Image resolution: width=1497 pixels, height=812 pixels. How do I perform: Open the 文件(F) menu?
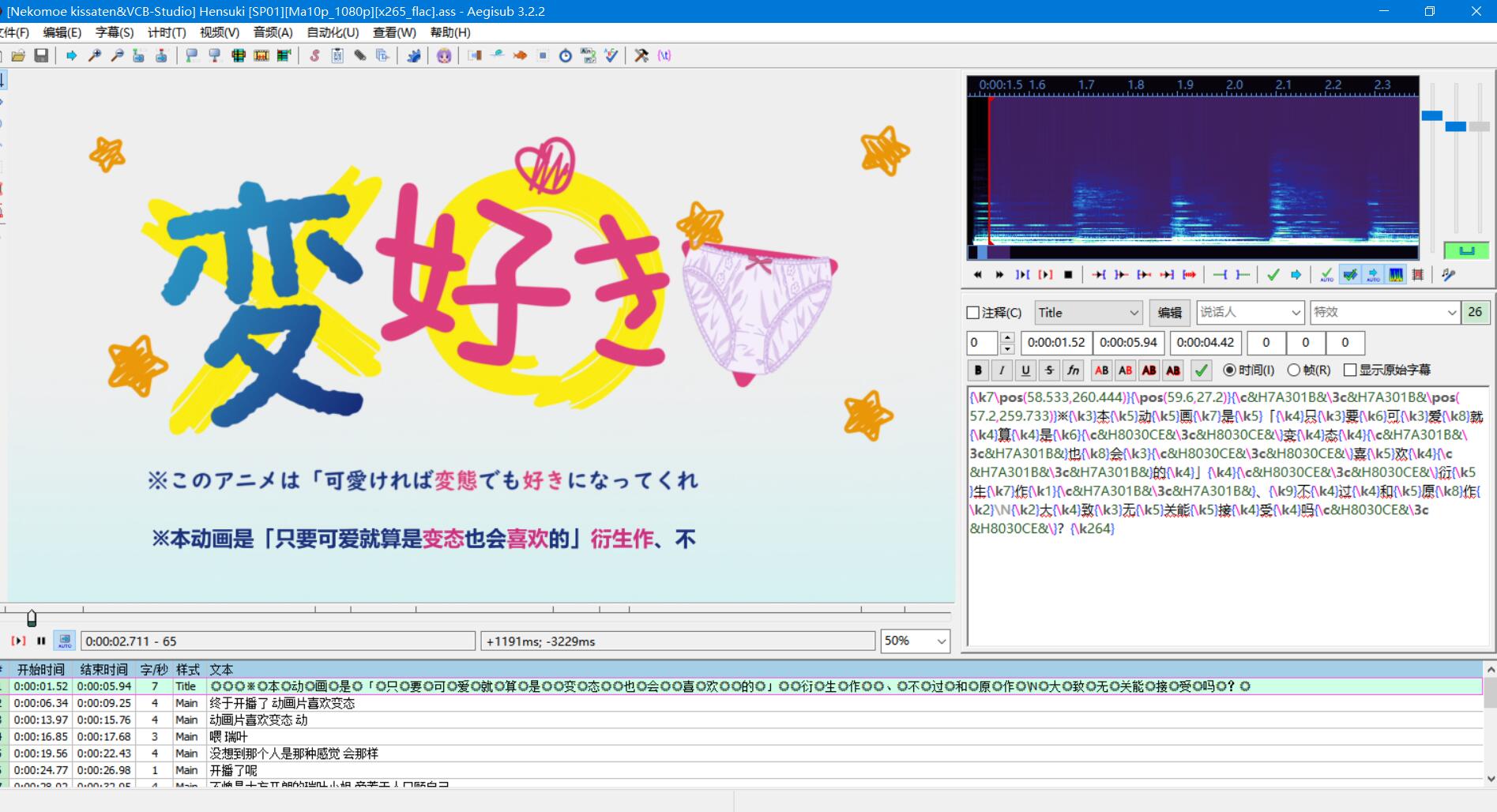(x=13, y=32)
